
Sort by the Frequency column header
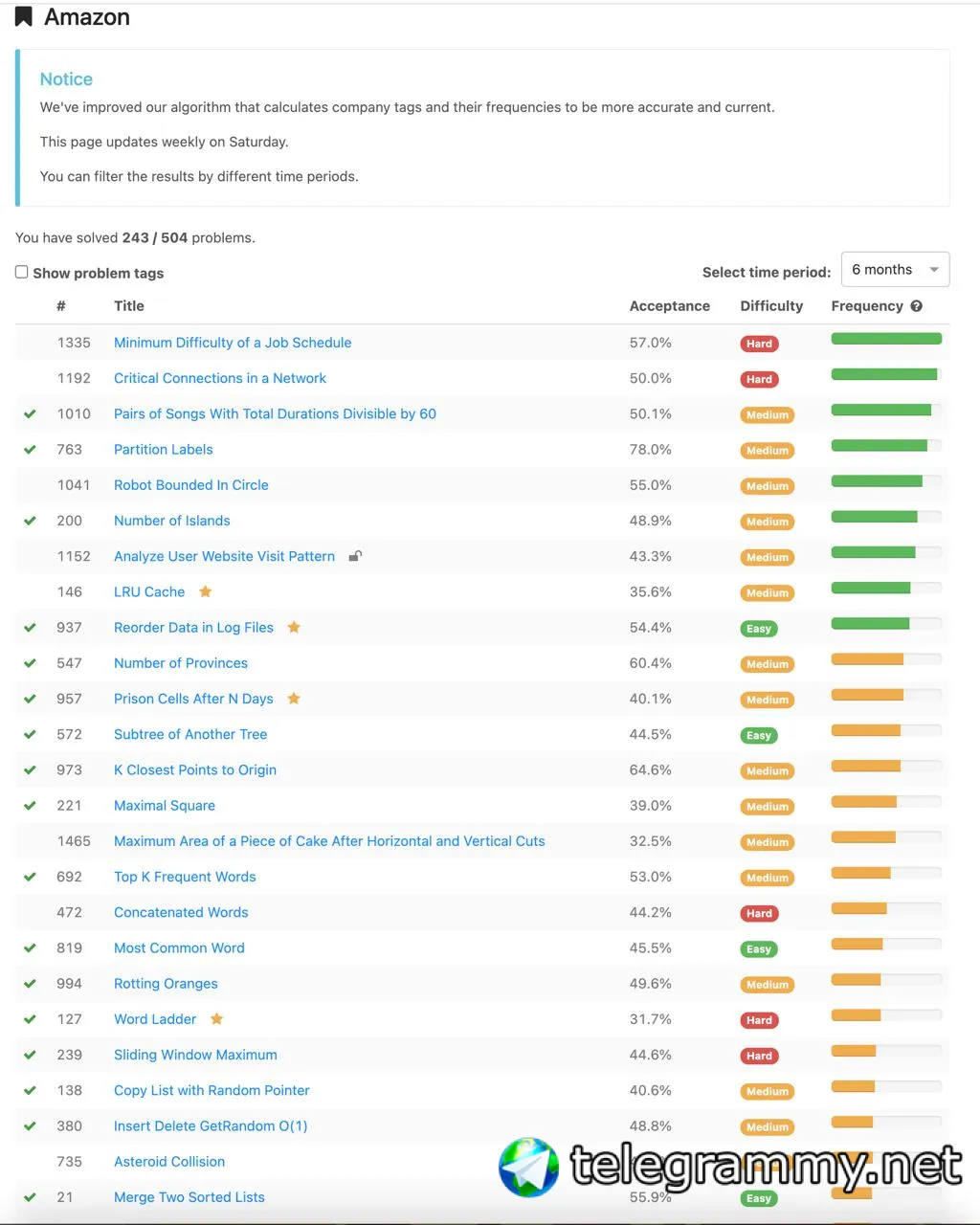pyautogui.click(x=867, y=306)
